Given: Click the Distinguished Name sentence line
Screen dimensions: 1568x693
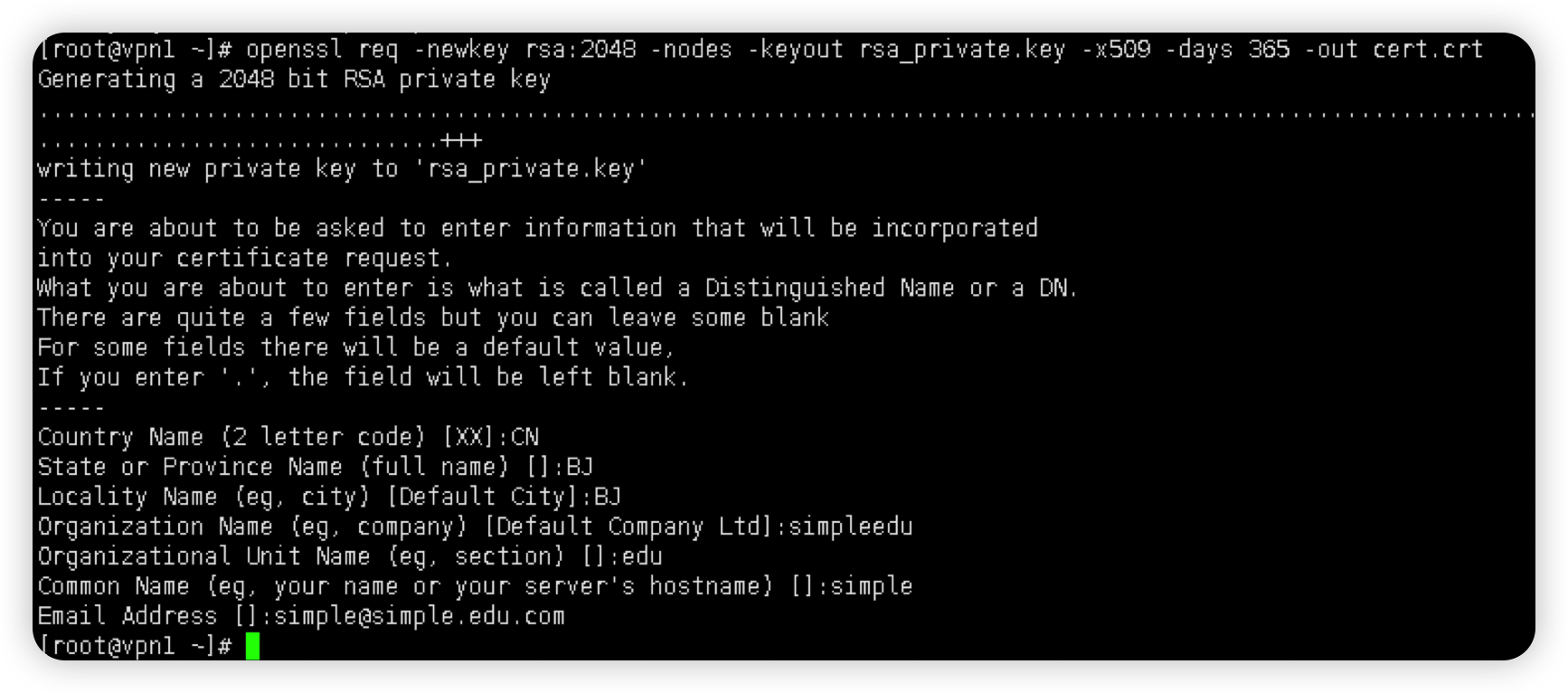Looking at the screenshot, I should tap(557, 288).
